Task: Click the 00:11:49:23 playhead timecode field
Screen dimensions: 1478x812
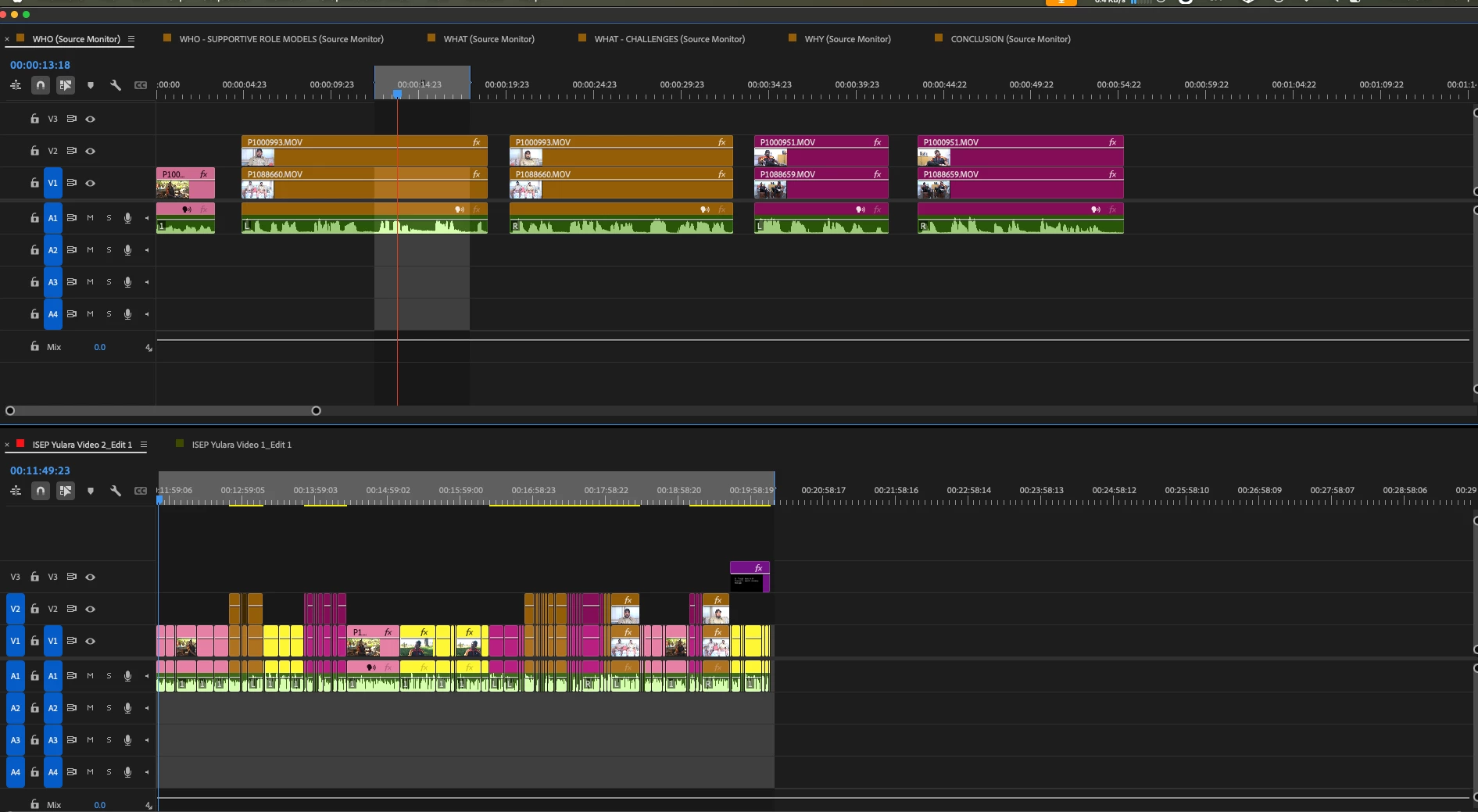Action: coord(40,470)
